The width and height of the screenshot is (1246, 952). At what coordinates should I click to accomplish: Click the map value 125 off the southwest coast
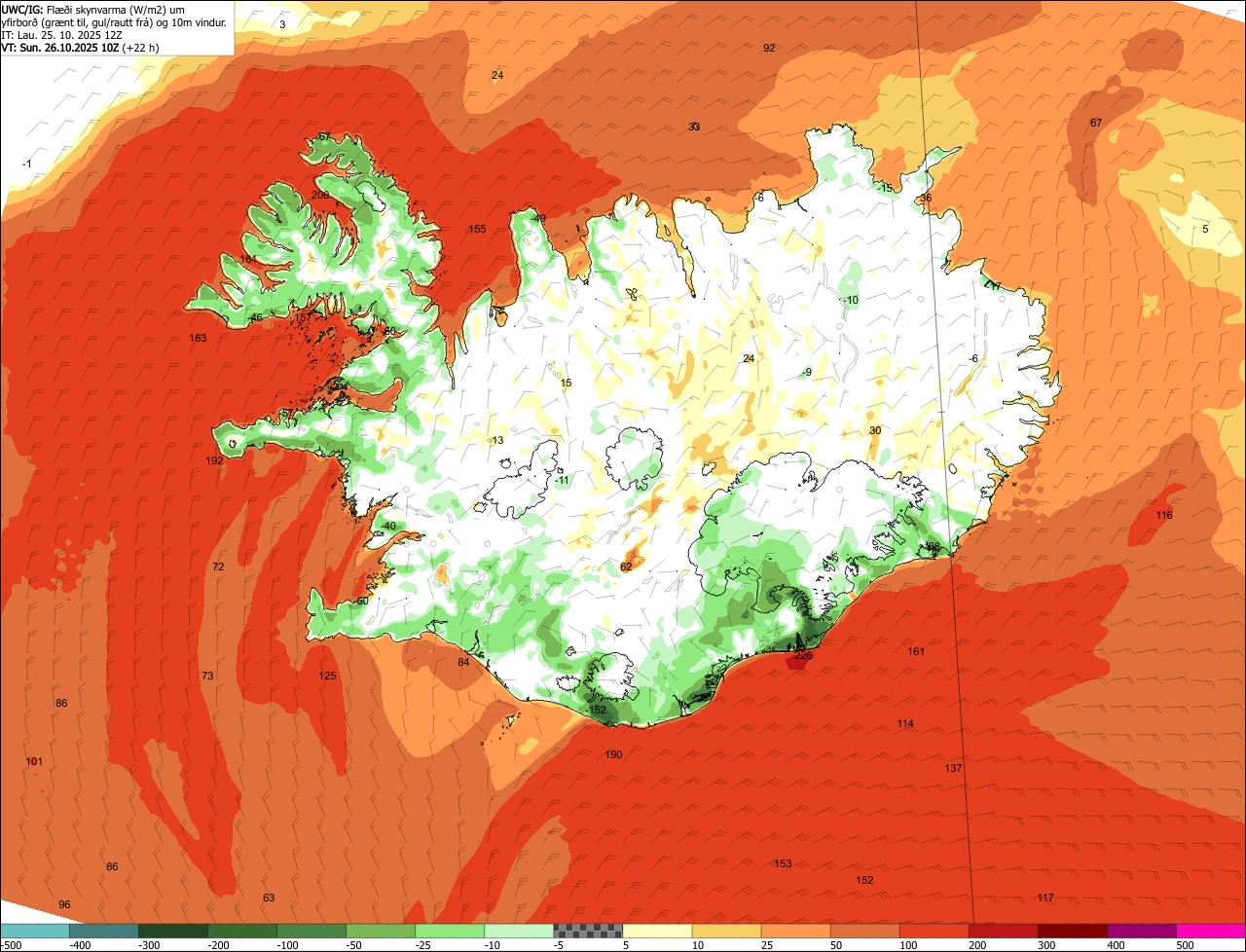[x=327, y=676]
